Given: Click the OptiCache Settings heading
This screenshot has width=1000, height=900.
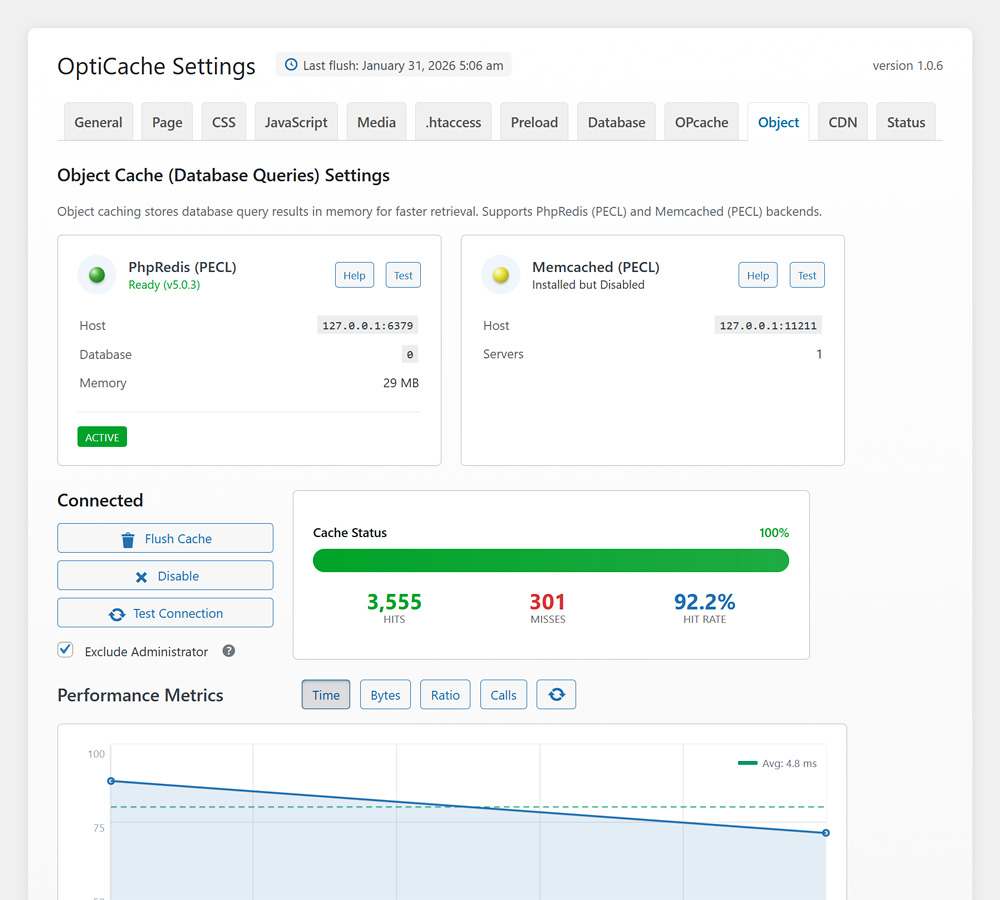Looking at the screenshot, I should point(156,66).
